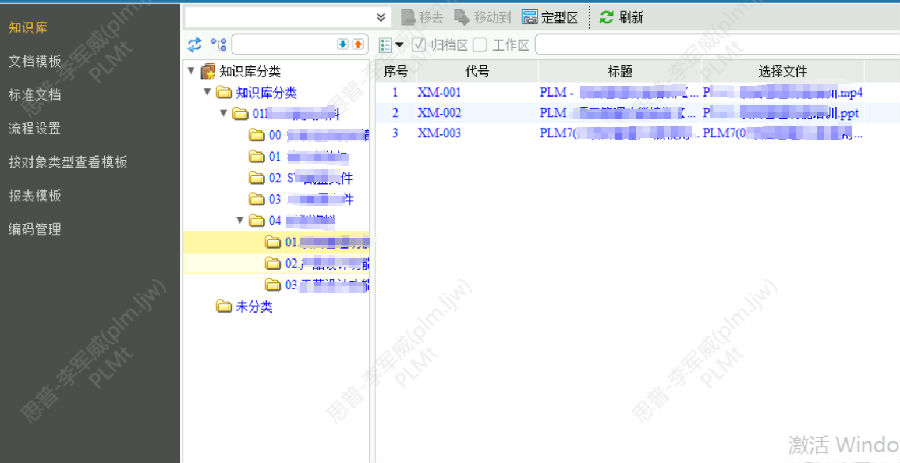The image size is (900, 463).
Task: Select the 02 S tree folder
Action: [x=311, y=178]
